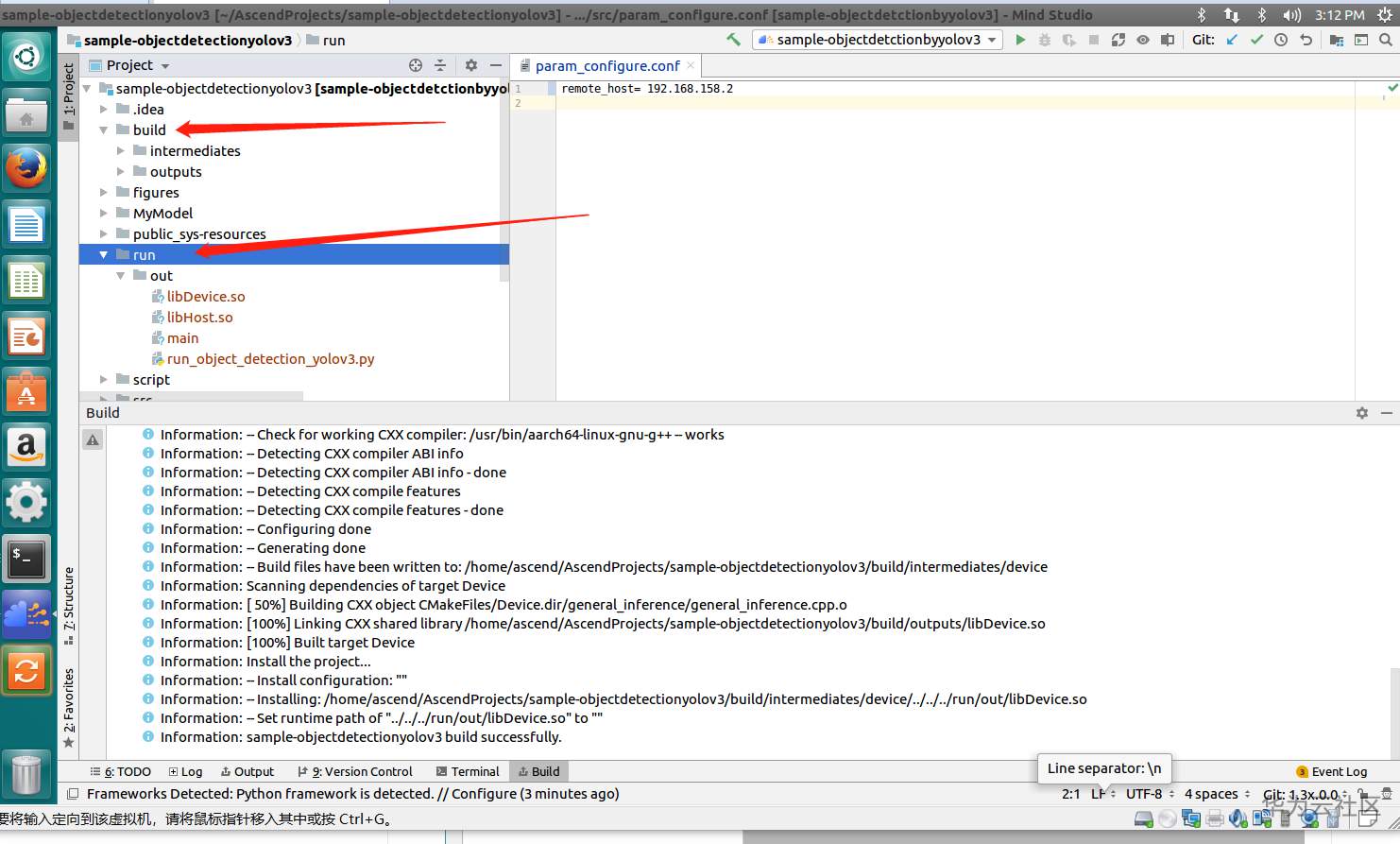Viewport: 1400px width, 844px height.
Task: Click the 2:1 cursor position indicator
Action: click(1071, 794)
